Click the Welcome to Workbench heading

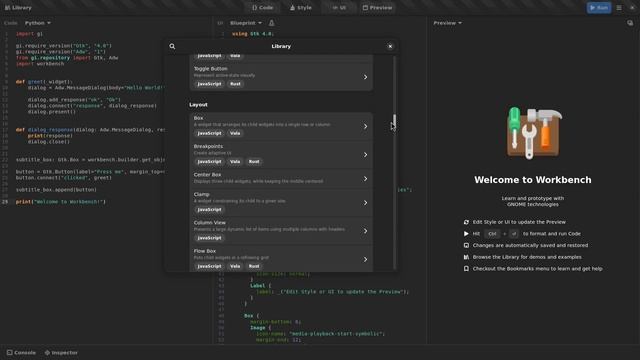pyautogui.click(x=533, y=180)
